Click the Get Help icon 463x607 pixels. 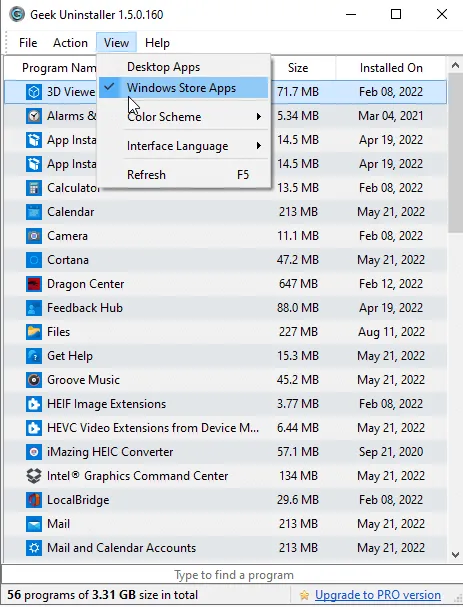tap(34, 356)
